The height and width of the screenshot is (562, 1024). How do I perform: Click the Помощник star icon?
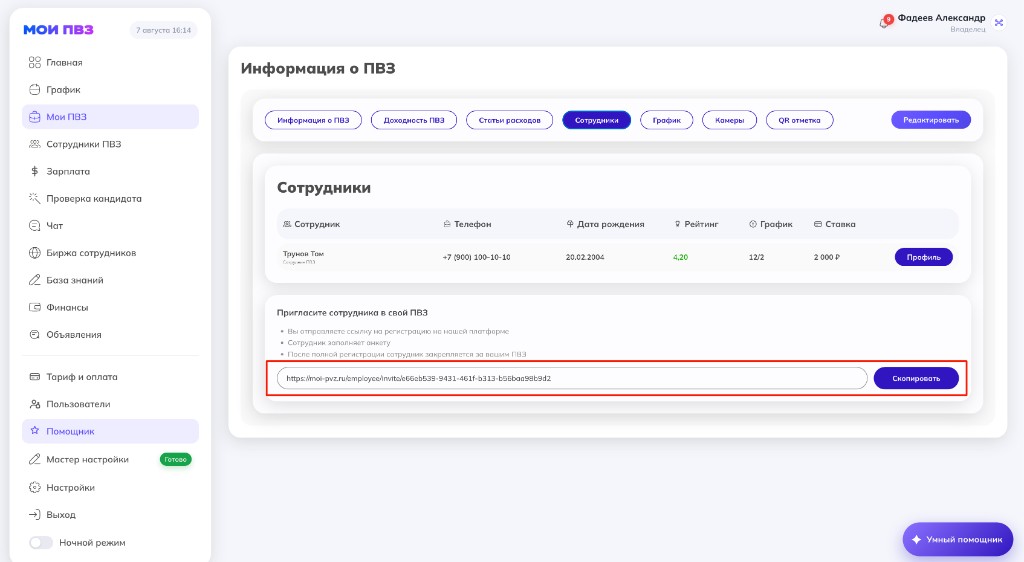coord(35,431)
